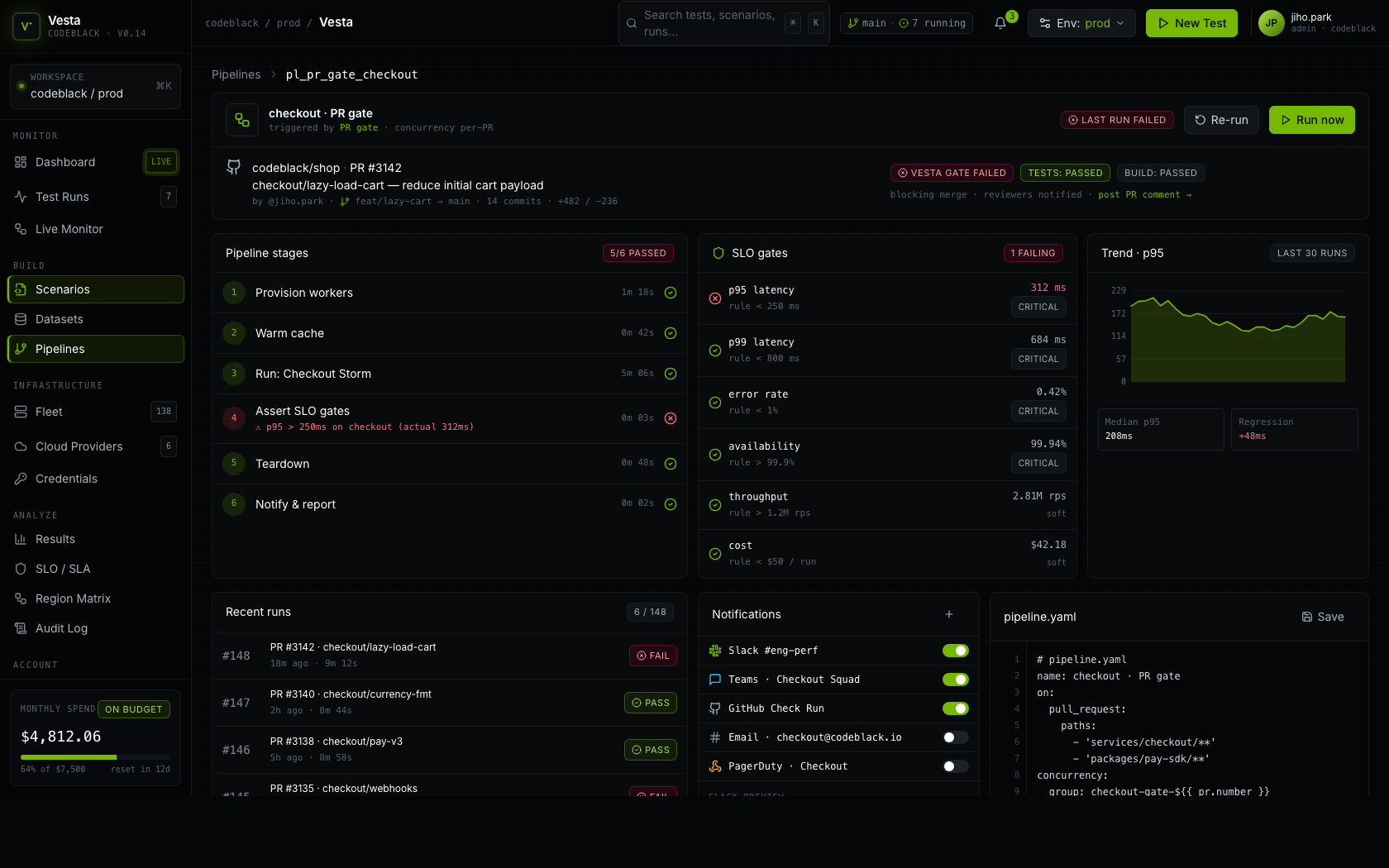Go to Audit Log in sidebar

click(61, 628)
